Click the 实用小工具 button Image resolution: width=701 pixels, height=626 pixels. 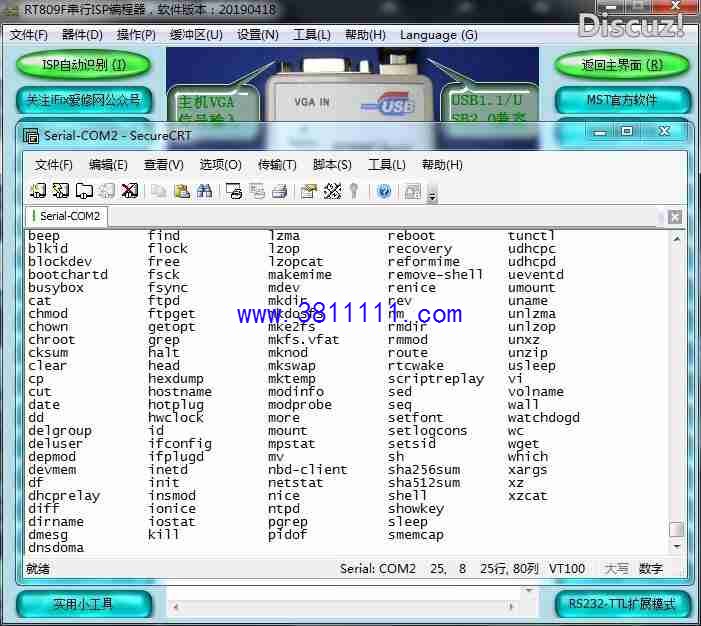(x=84, y=604)
